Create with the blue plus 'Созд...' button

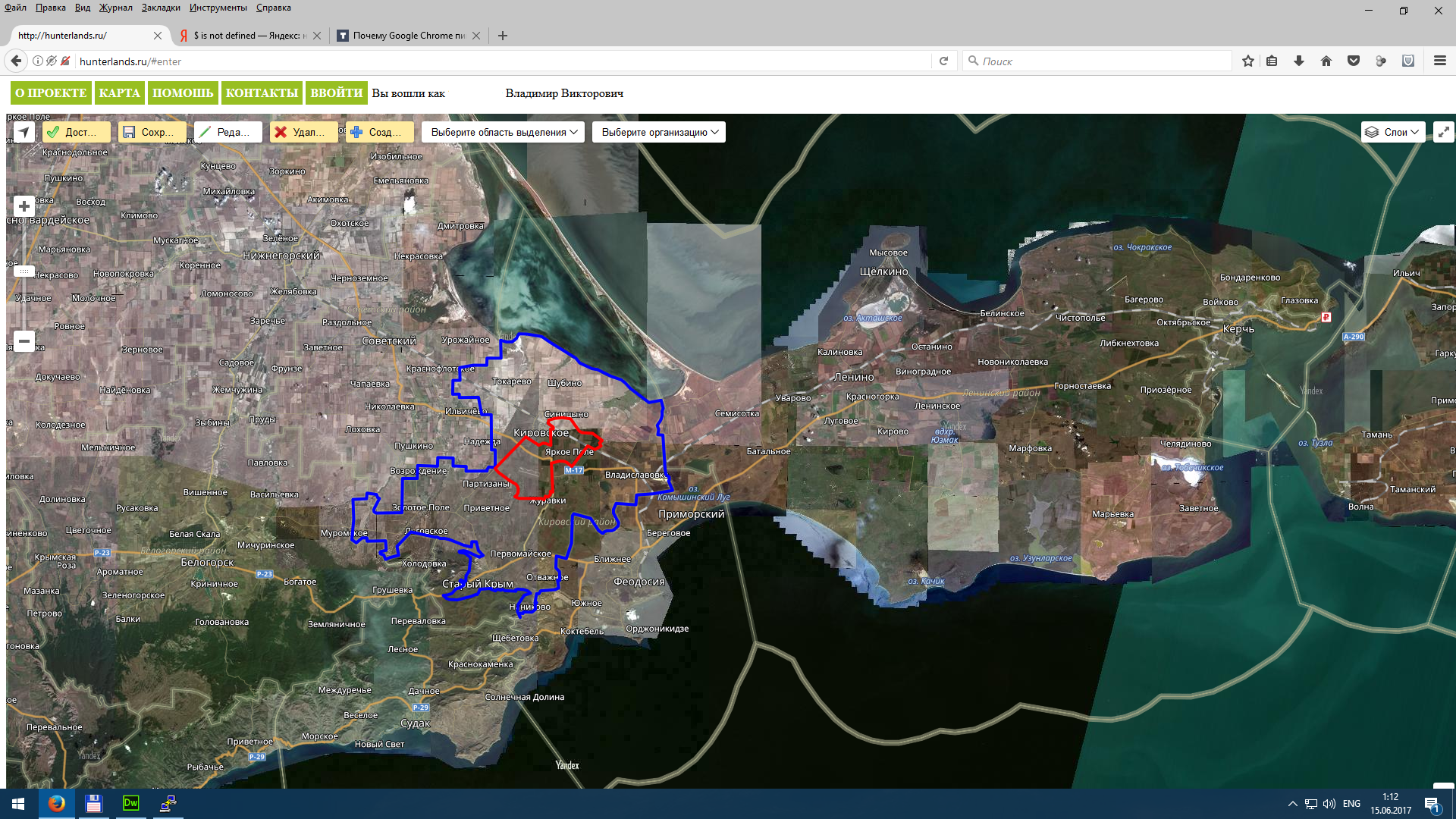coord(379,132)
